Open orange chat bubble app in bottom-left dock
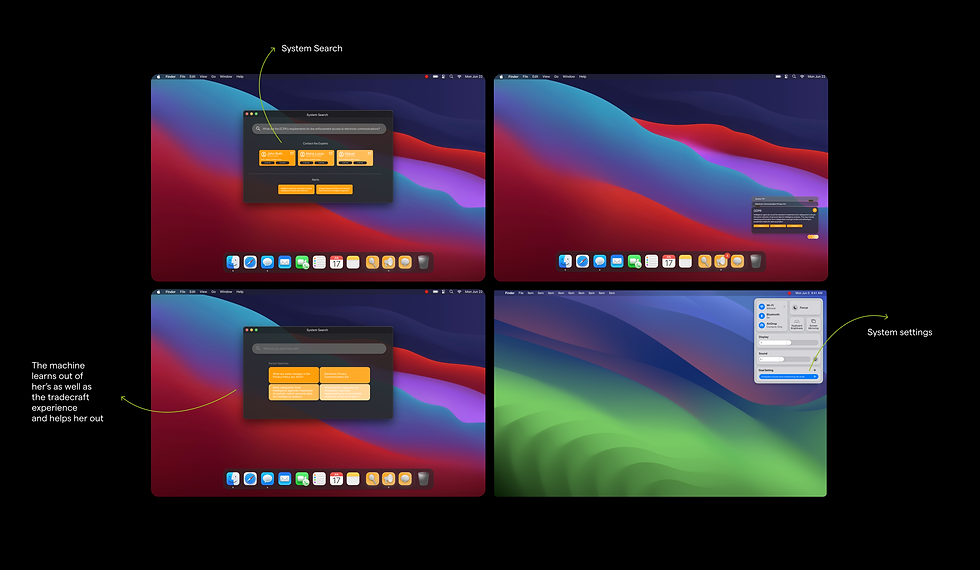 (x=405, y=479)
